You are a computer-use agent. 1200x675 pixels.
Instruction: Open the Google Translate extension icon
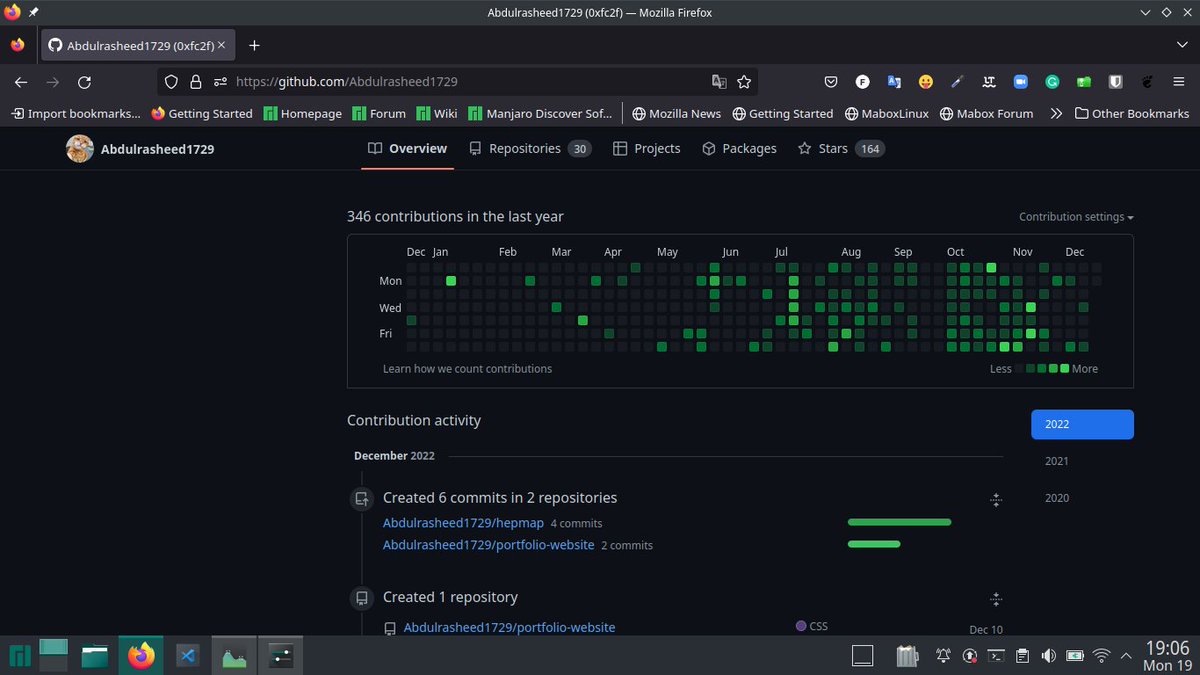tap(894, 82)
